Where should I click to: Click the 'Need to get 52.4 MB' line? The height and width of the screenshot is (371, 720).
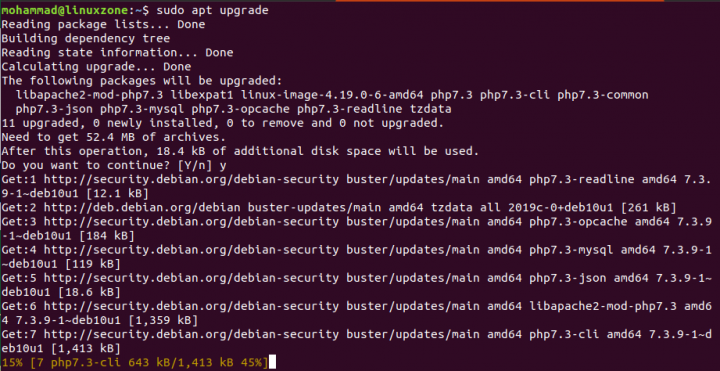pos(113,137)
